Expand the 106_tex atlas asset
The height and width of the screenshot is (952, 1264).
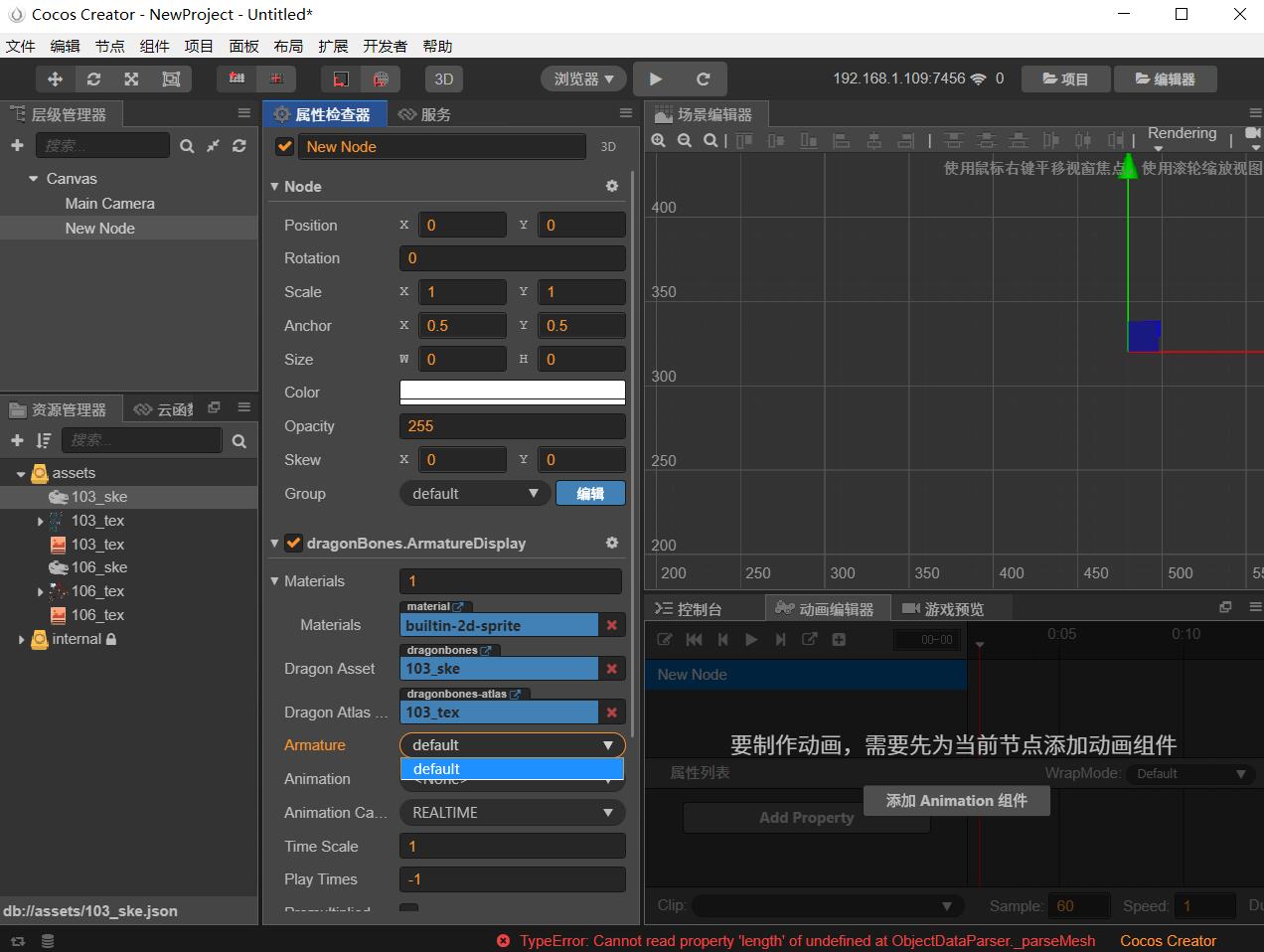(41, 591)
